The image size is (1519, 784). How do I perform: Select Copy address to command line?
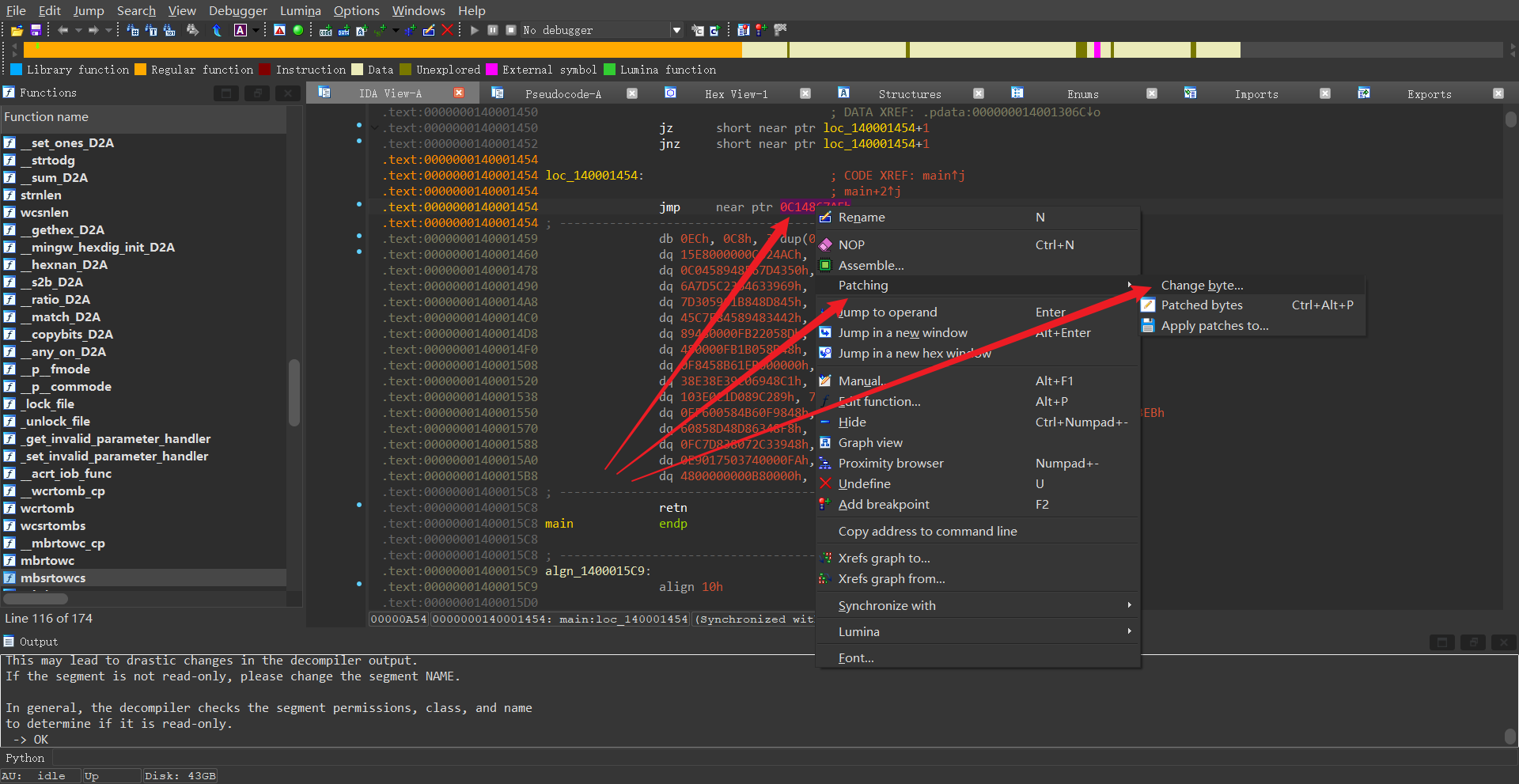click(x=978, y=531)
